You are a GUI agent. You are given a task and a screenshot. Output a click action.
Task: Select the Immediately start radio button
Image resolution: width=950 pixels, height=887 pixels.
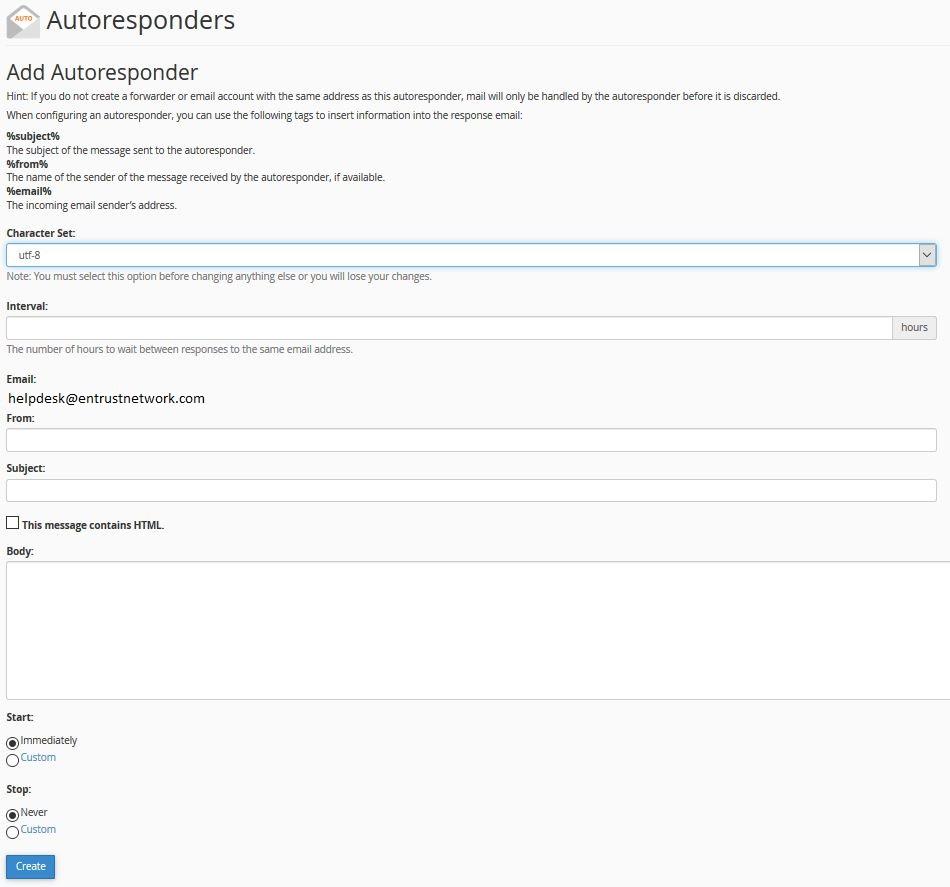(x=12, y=743)
